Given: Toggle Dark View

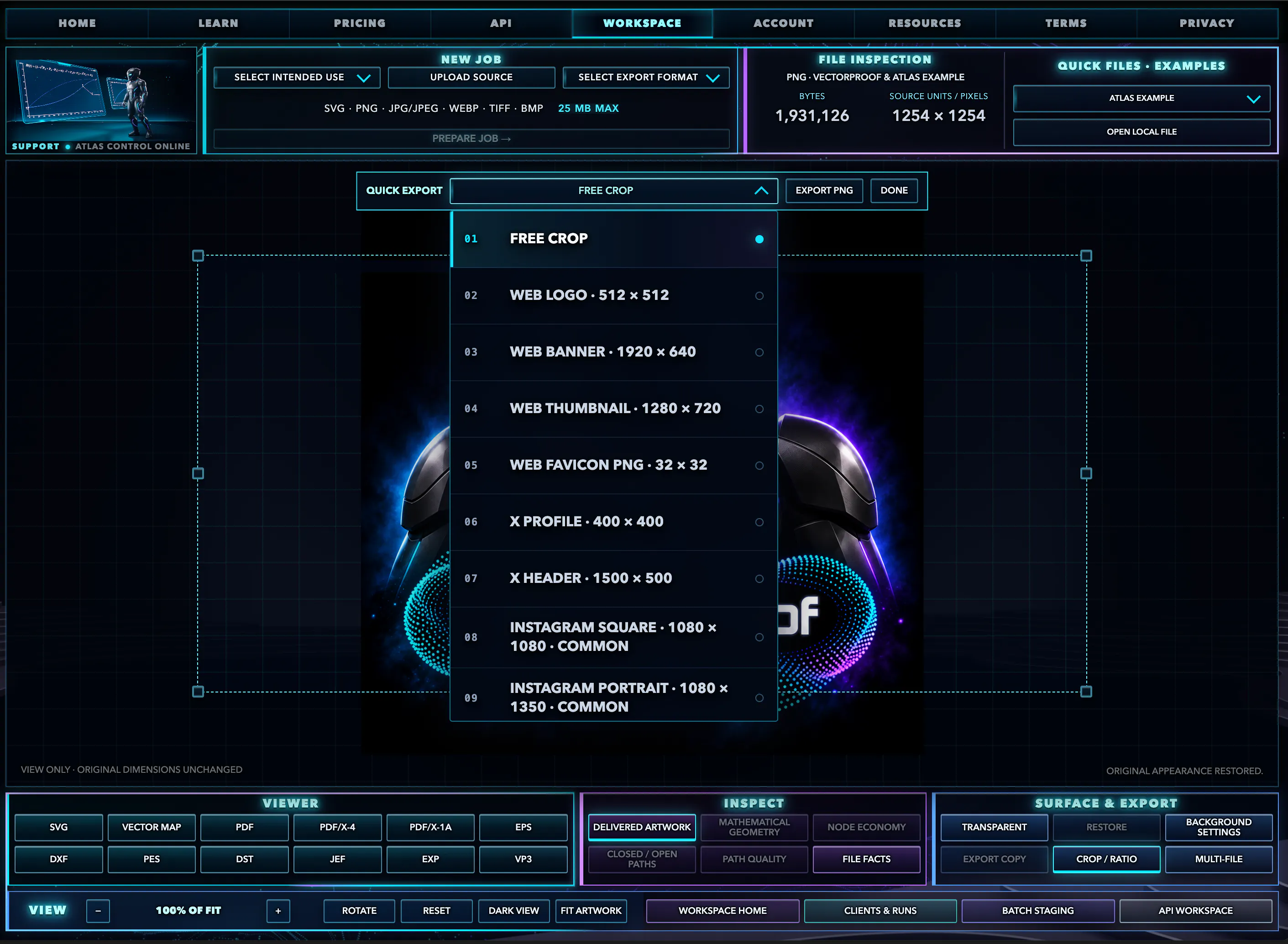Looking at the screenshot, I should coord(513,911).
